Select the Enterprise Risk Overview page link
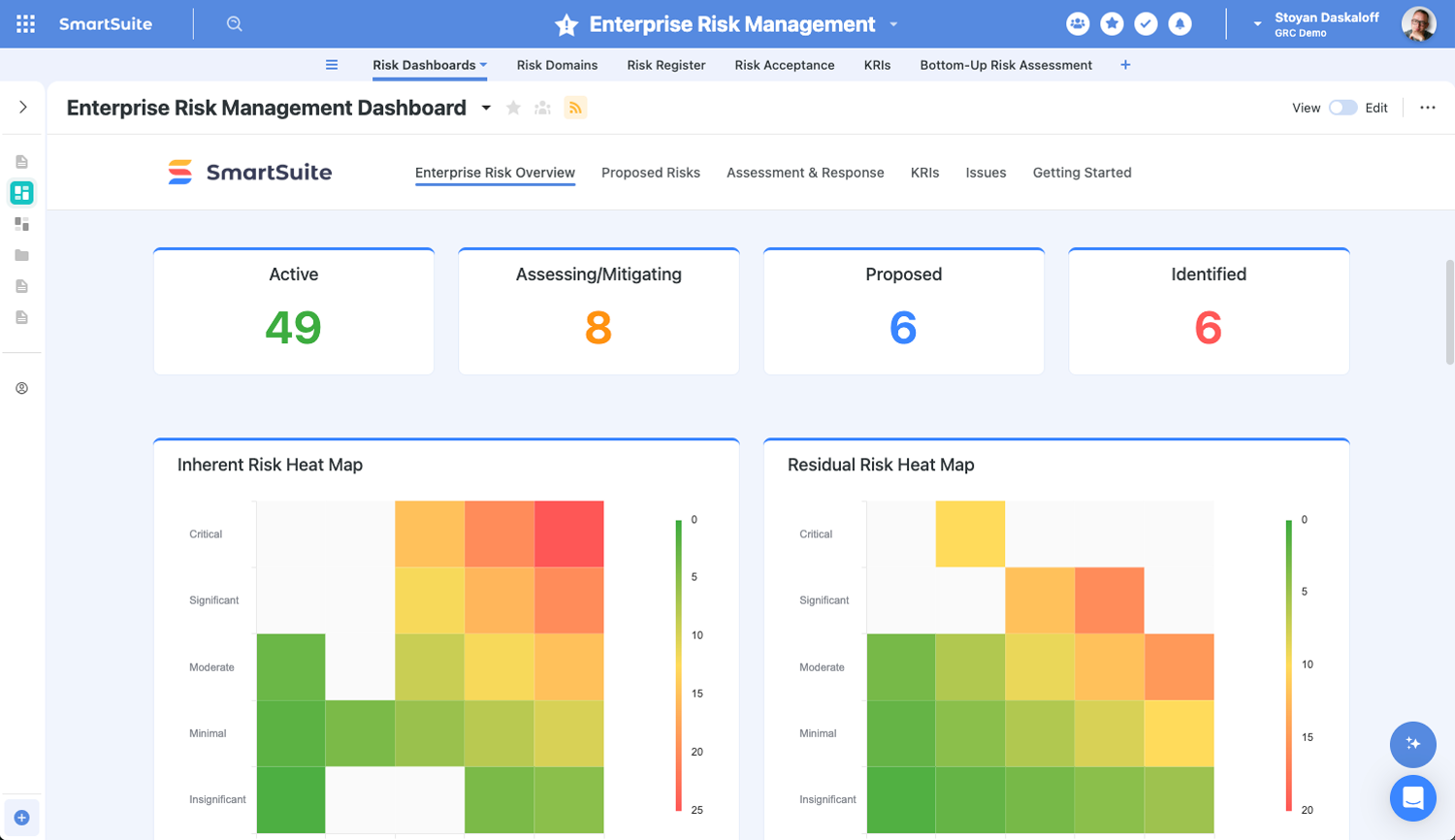Viewport: 1455px width, 840px height. 495,173
